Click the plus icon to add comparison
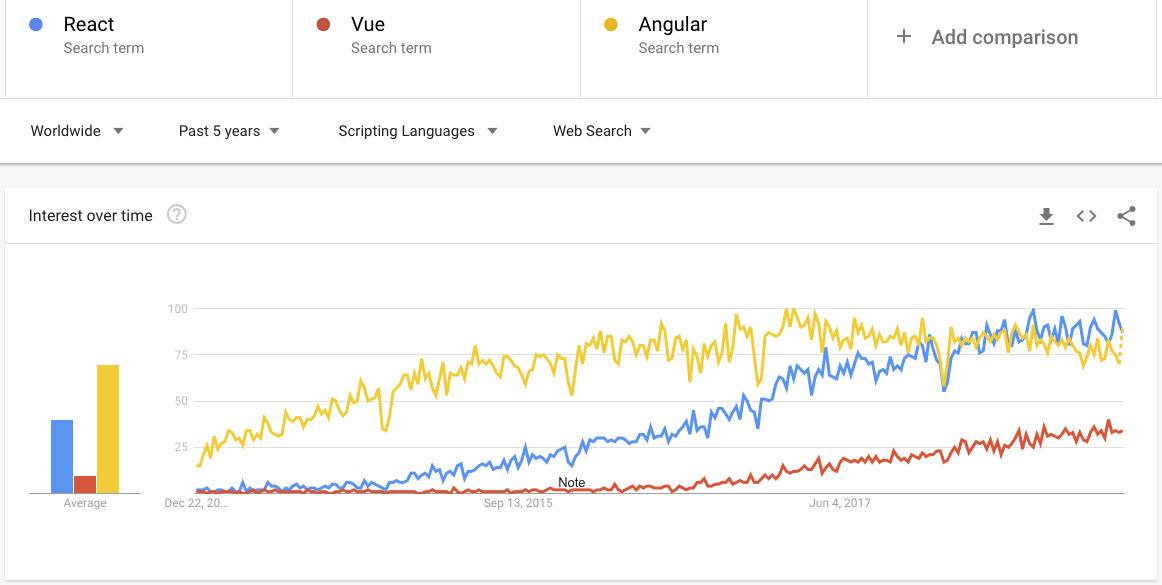 904,37
